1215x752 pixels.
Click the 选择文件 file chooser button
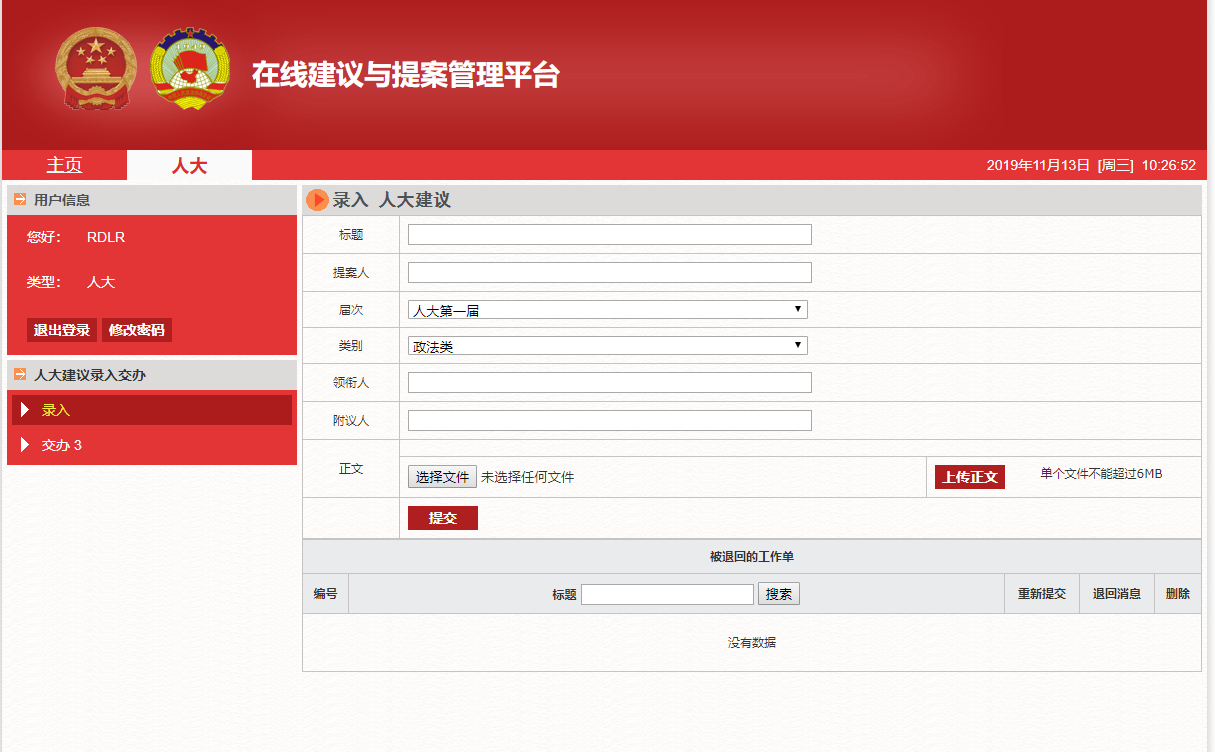point(442,477)
